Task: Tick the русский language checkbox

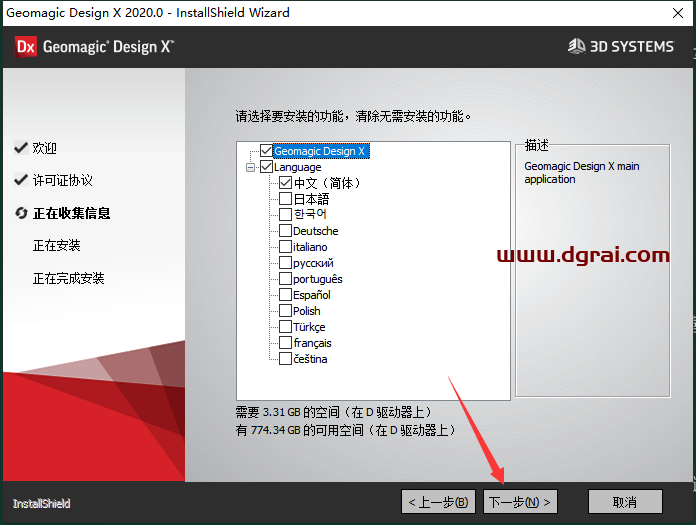Action: pyautogui.click(x=285, y=262)
